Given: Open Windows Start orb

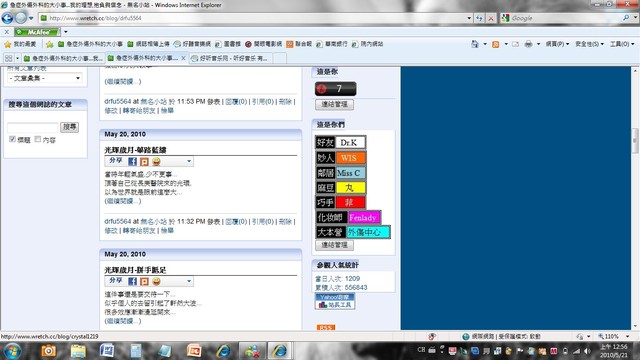Looking at the screenshot, I should click(x=12, y=351).
